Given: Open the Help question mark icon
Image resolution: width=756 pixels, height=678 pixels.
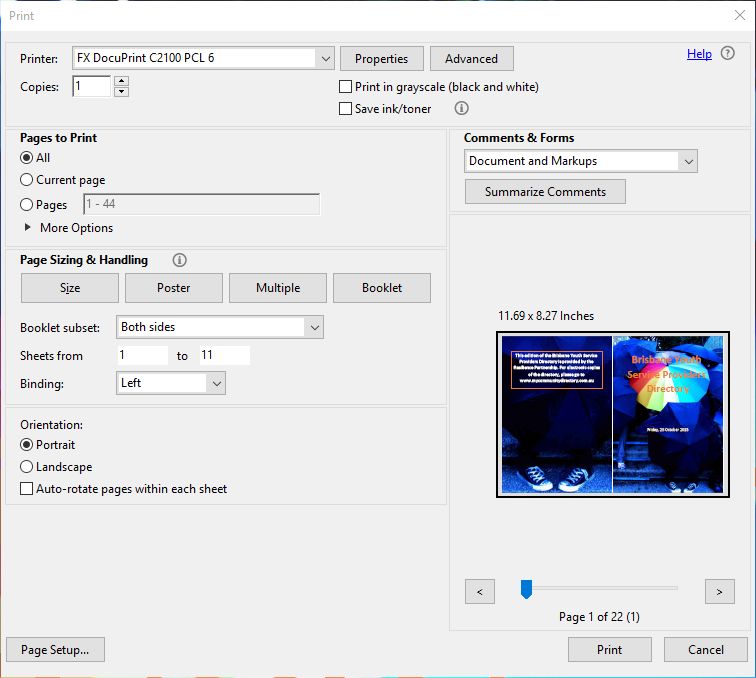Looking at the screenshot, I should (x=728, y=53).
